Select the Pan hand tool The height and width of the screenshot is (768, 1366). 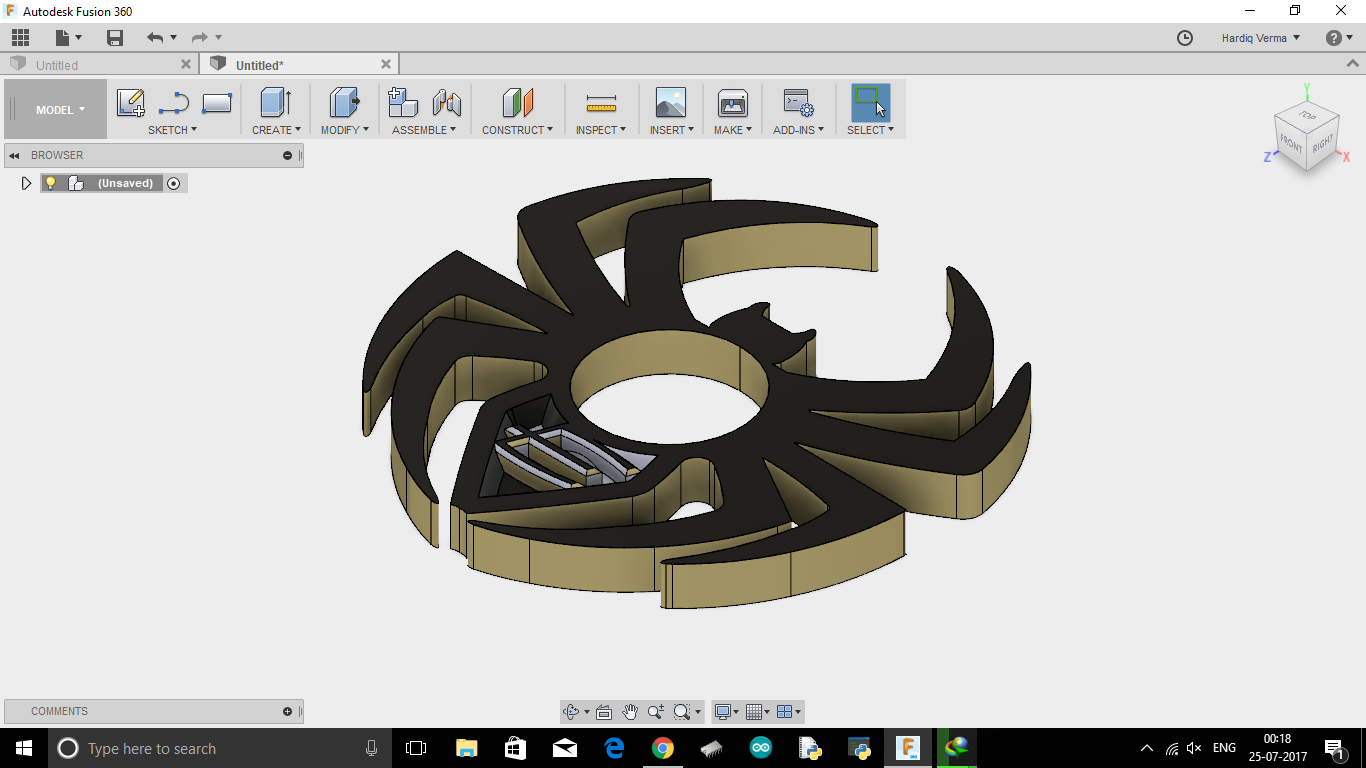click(x=629, y=712)
